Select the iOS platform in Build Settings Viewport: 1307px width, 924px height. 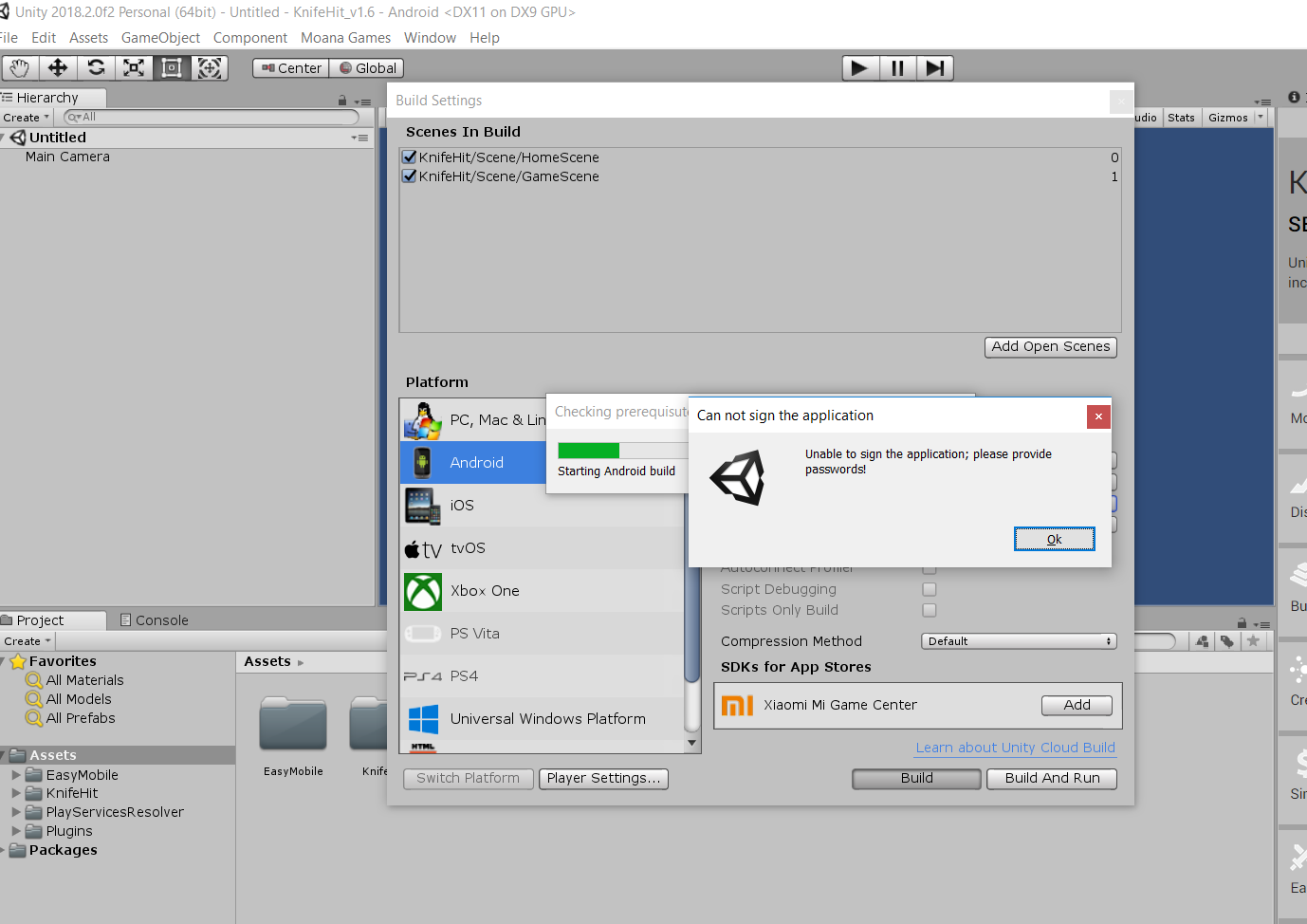pyautogui.click(x=462, y=505)
